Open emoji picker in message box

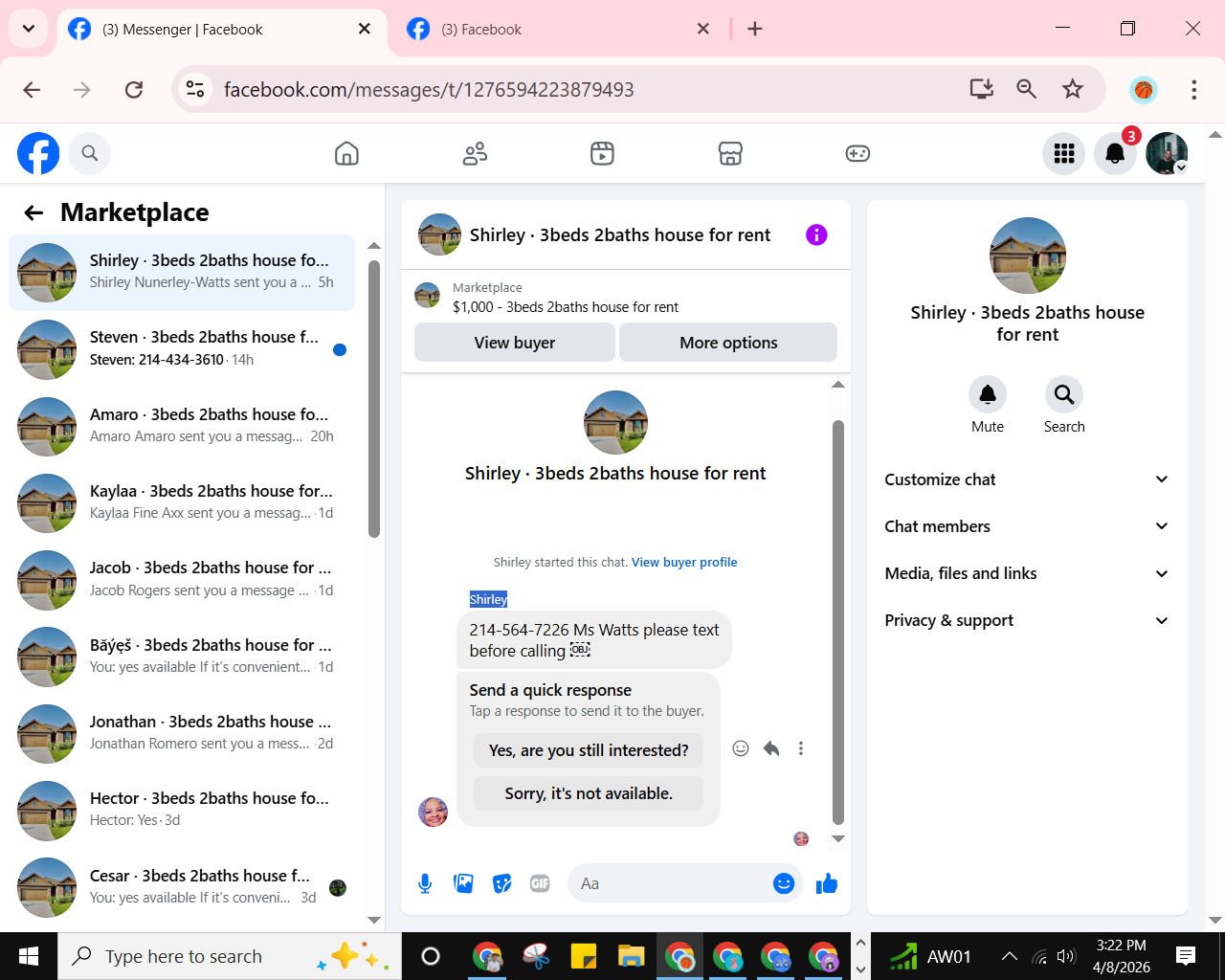[x=784, y=883]
